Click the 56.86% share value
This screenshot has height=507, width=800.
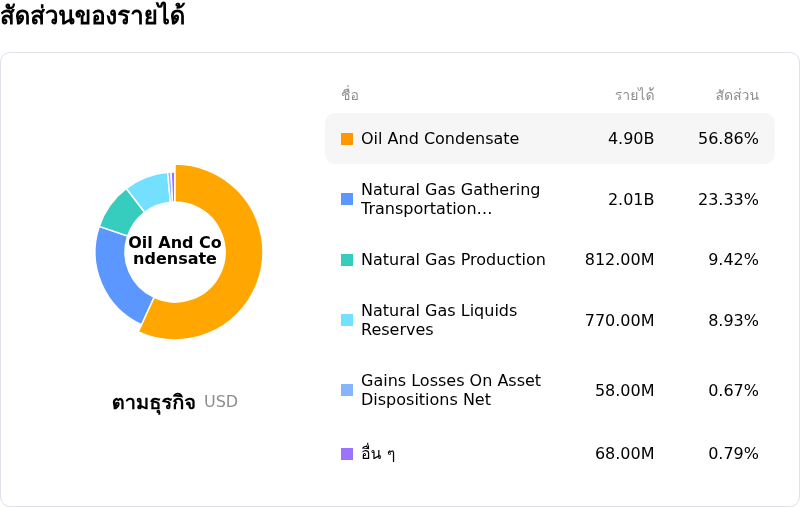pos(728,139)
